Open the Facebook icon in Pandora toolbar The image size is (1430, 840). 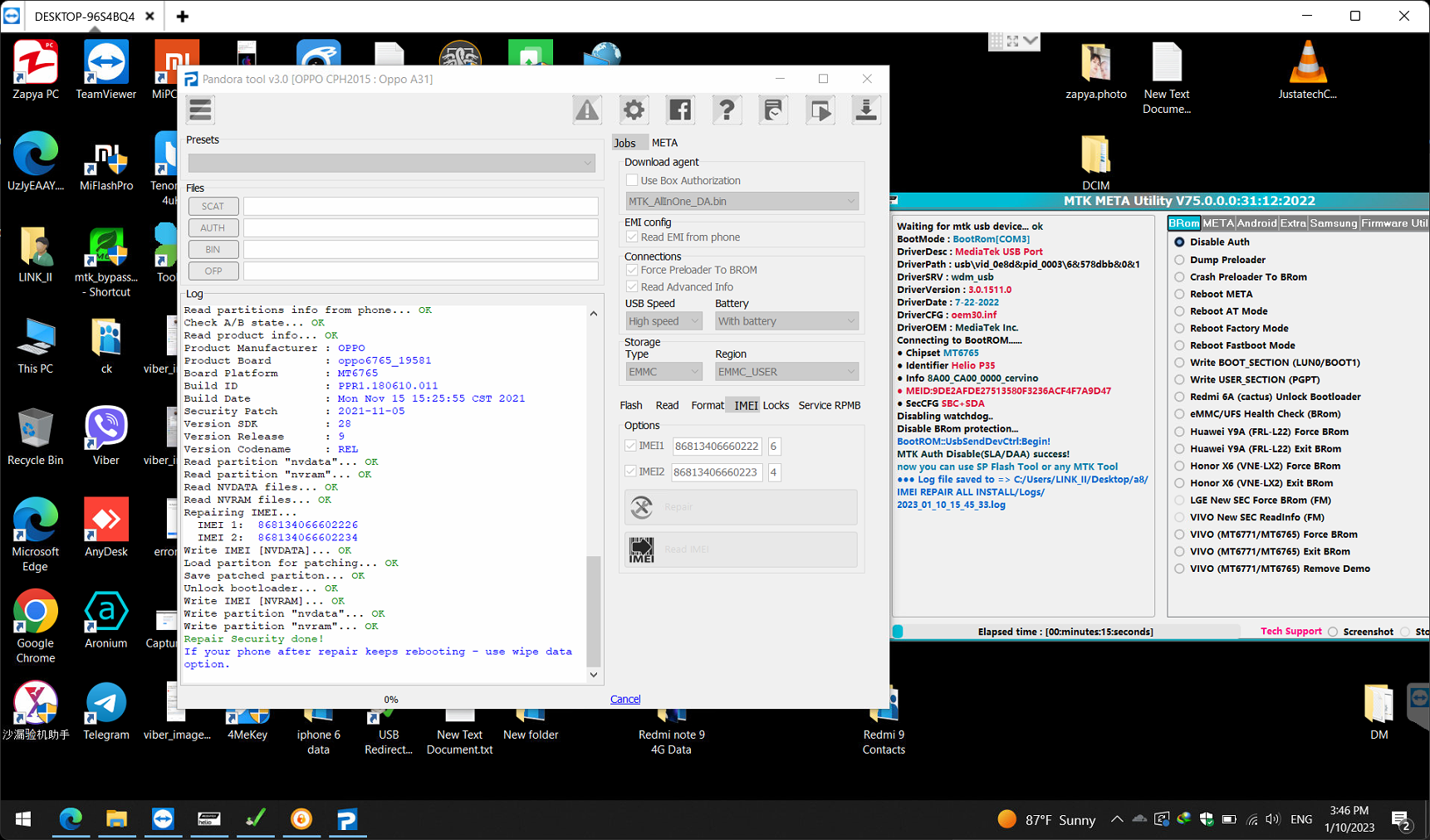680,110
